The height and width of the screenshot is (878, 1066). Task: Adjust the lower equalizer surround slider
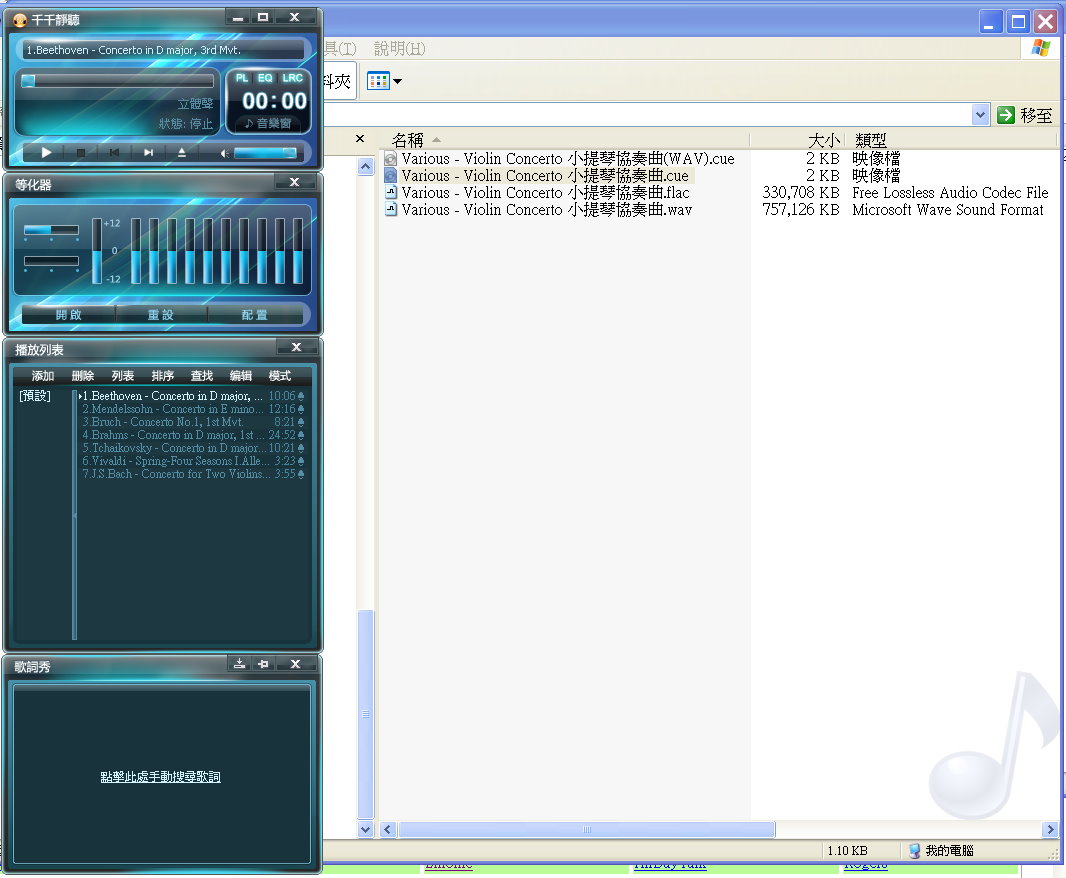coord(51,260)
